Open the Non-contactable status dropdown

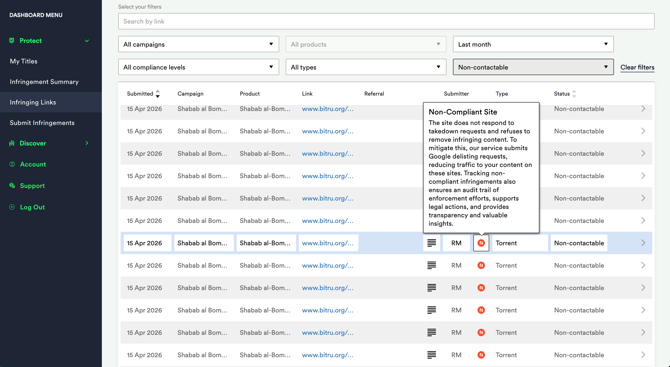click(533, 67)
